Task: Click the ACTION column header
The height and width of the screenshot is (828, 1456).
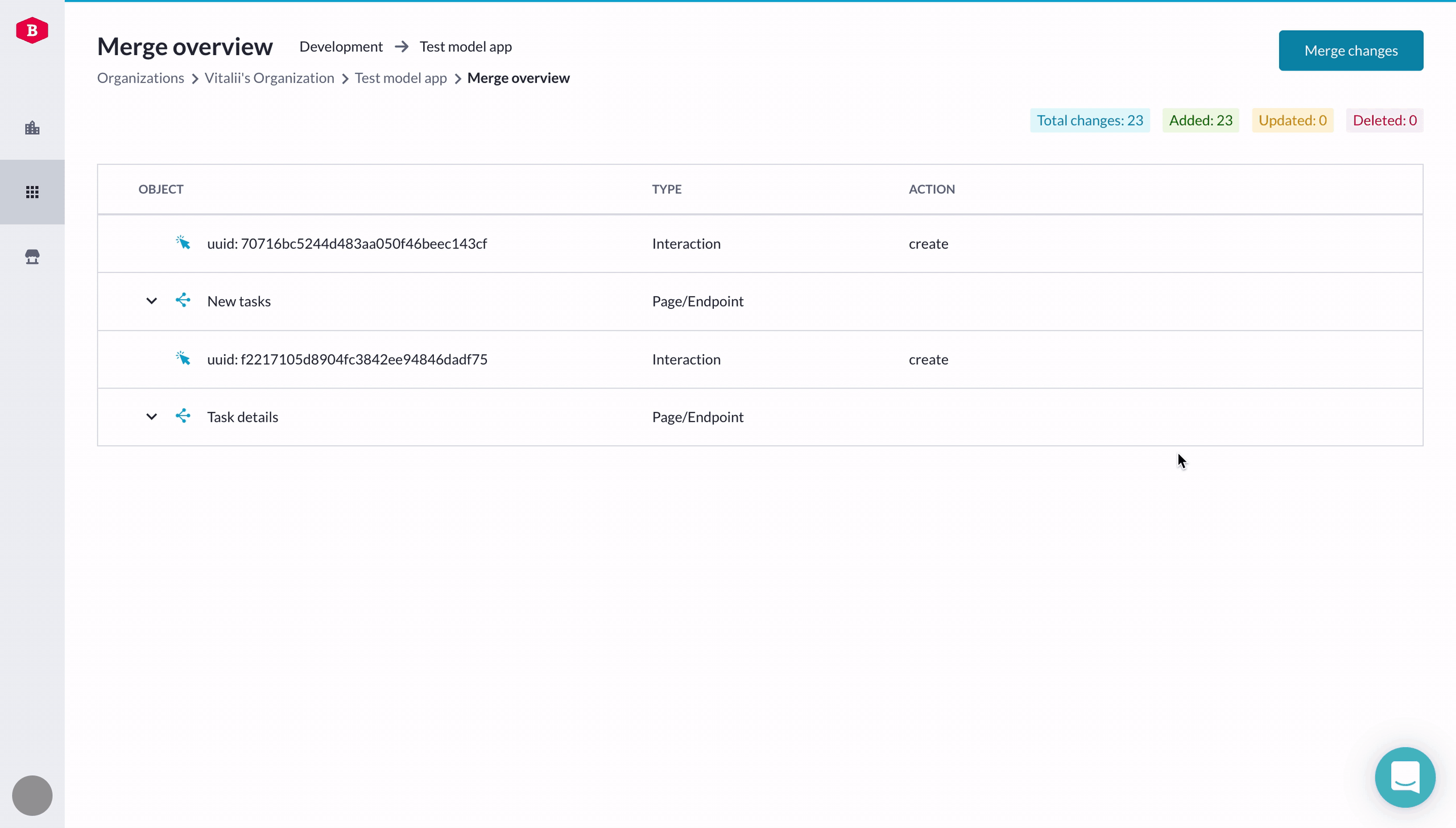Action: [932, 189]
